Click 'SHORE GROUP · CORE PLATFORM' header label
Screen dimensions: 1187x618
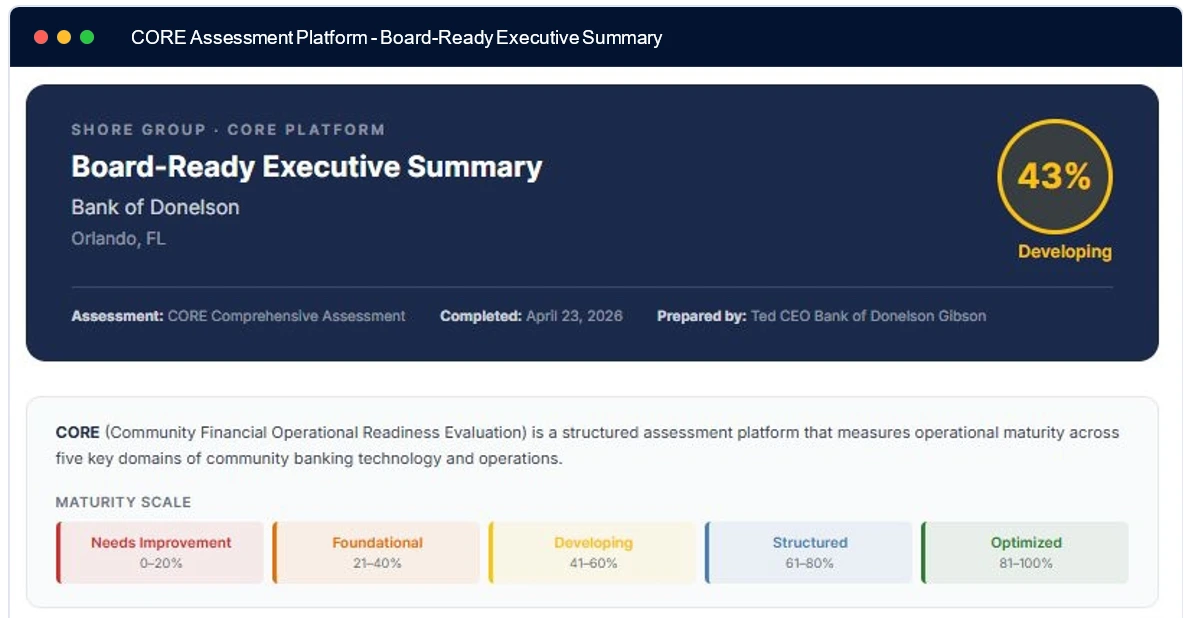click(x=228, y=130)
